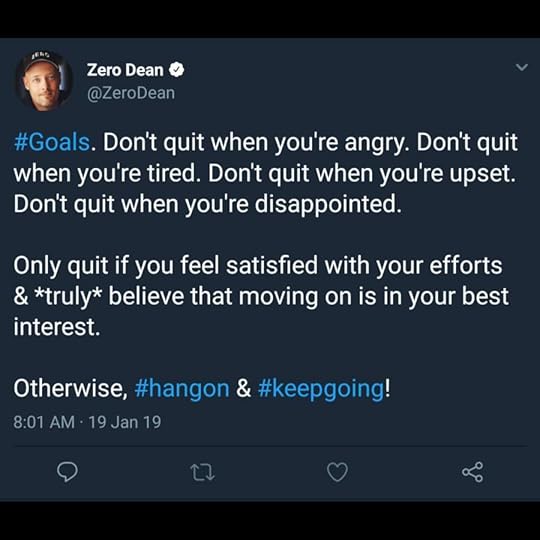Open the share options icon
Screen dimensions: 540x540
point(473,472)
